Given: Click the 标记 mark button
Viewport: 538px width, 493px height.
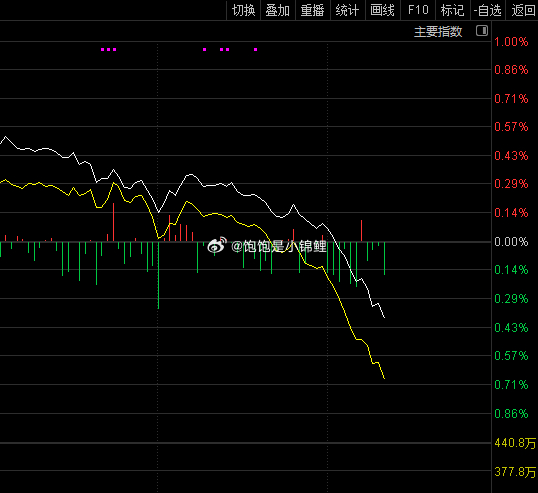Looking at the screenshot, I should click(453, 10).
